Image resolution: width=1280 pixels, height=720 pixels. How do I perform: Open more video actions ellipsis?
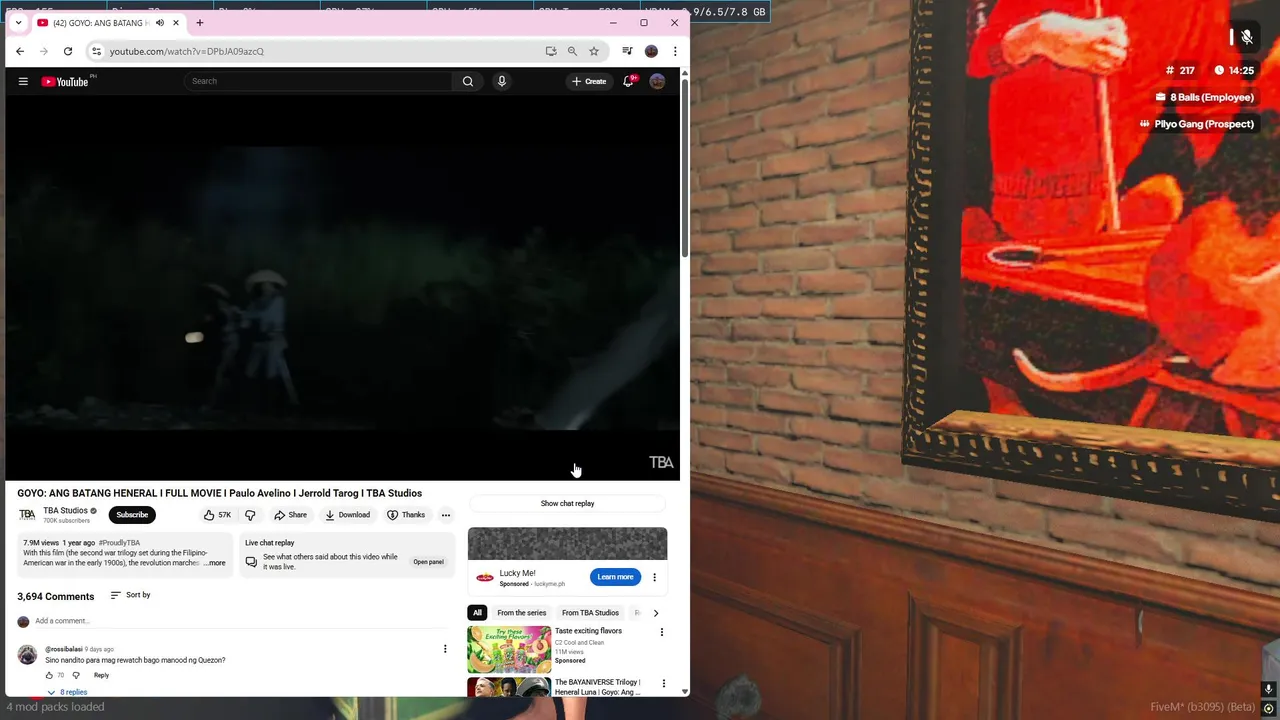pos(446,515)
